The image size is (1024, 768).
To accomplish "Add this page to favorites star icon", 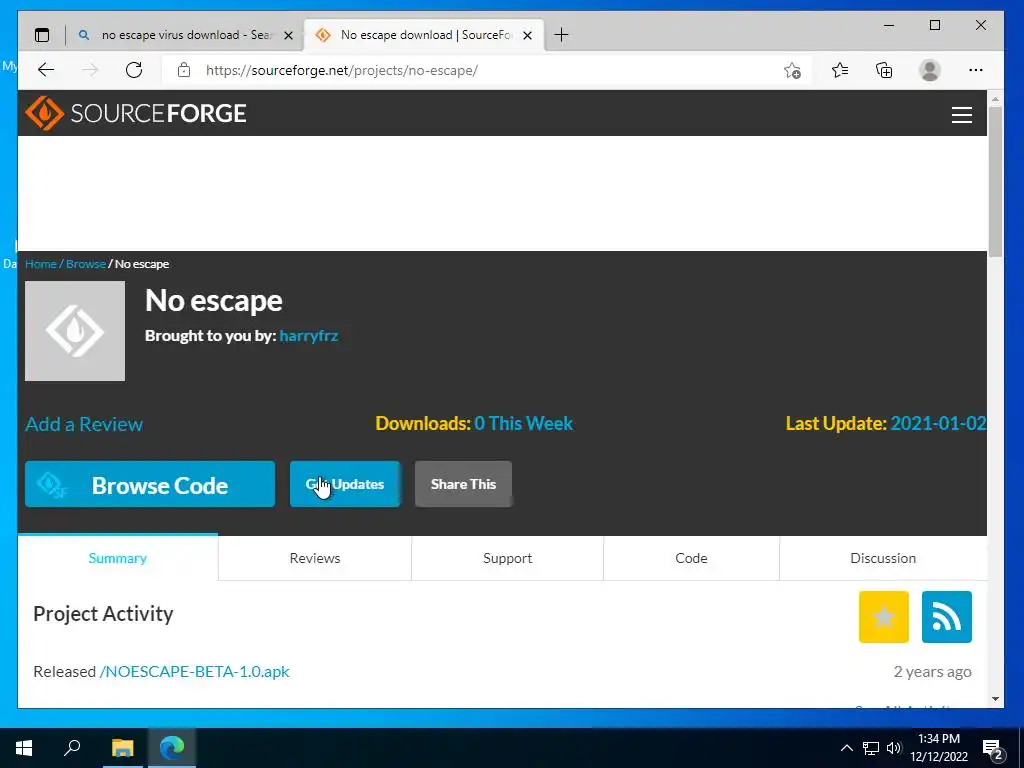I will 792,70.
